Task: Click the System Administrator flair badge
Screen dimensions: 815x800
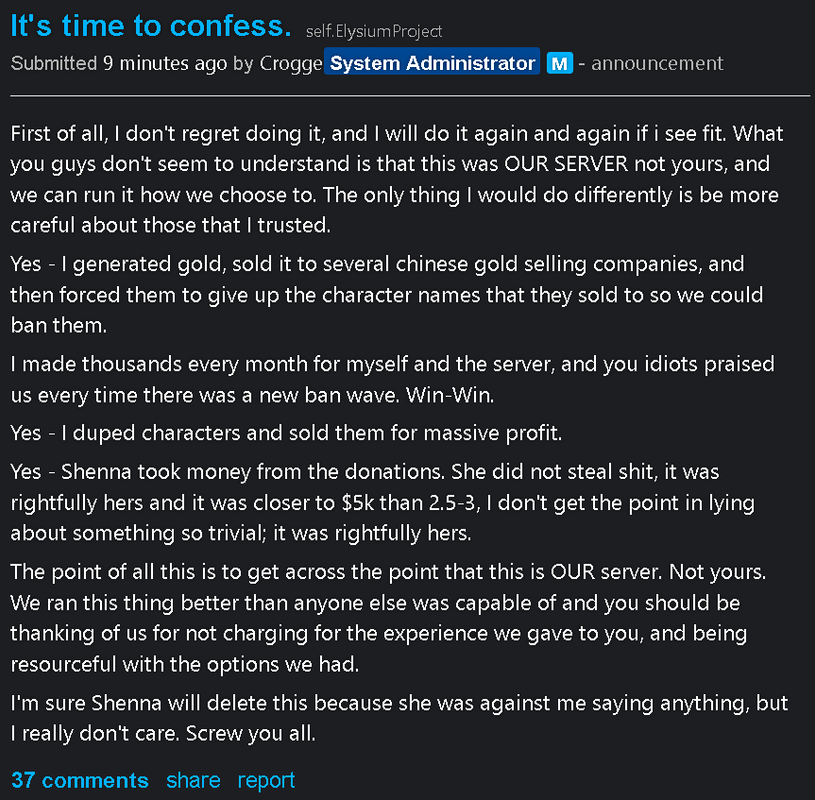Action: click(432, 61)
